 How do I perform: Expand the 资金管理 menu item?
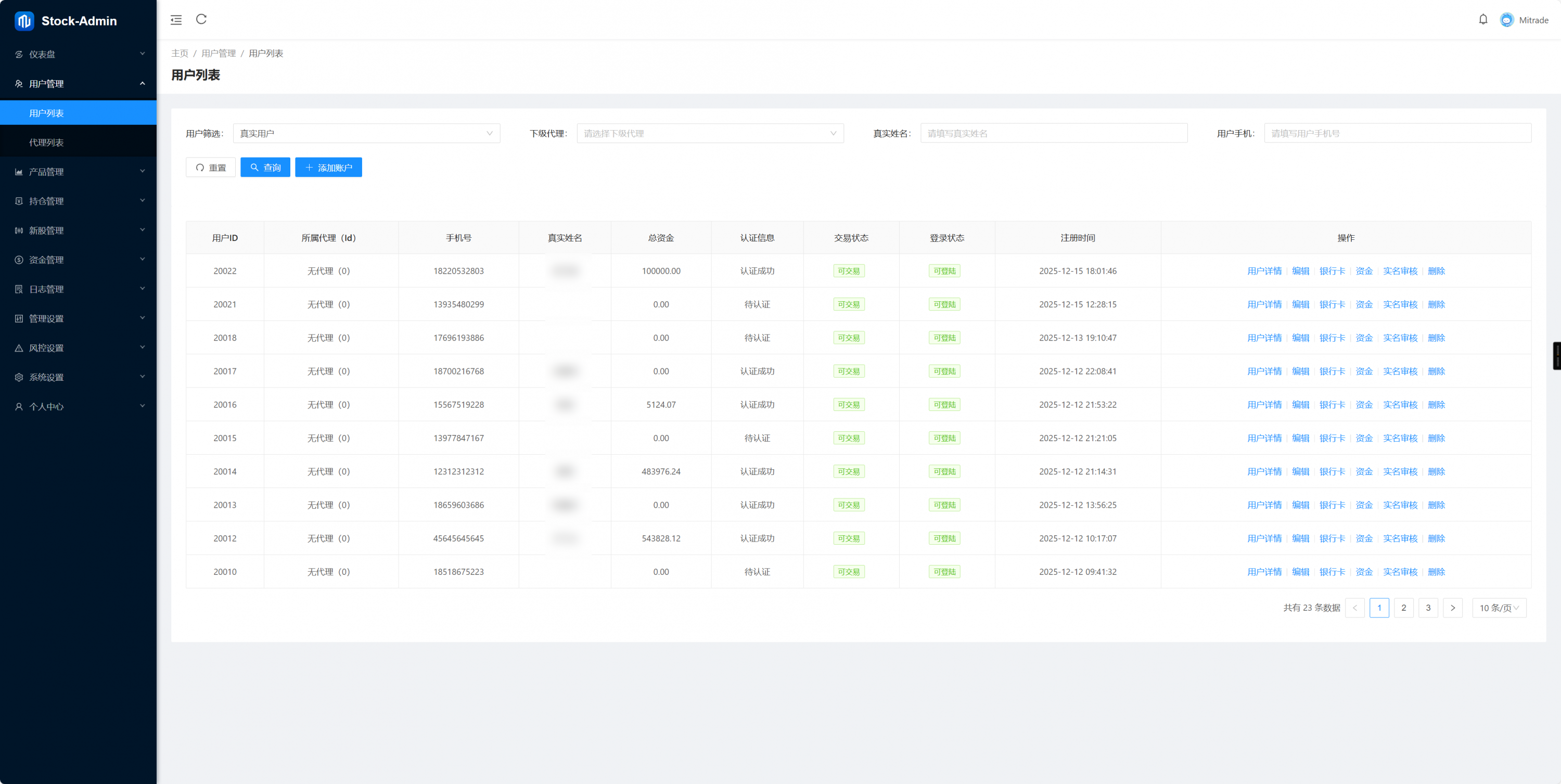point(78,260)
